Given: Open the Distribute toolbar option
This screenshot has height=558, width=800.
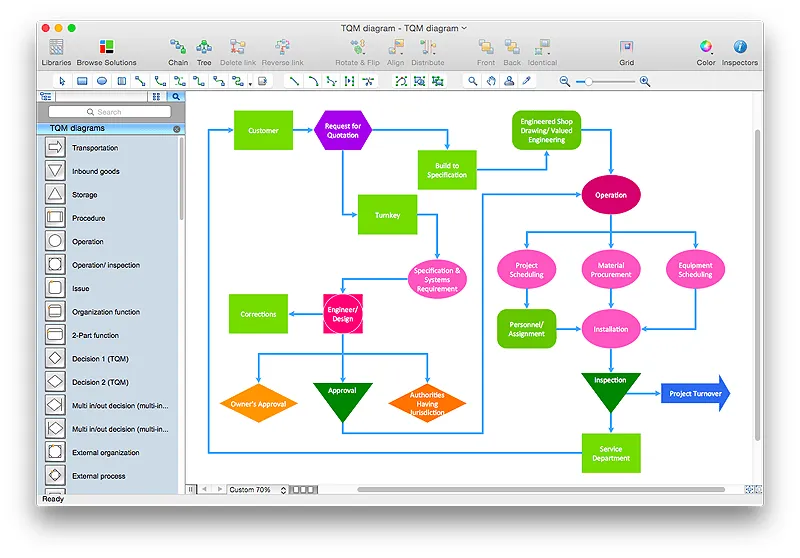Looking at the screenshot, I should (428, 53).
